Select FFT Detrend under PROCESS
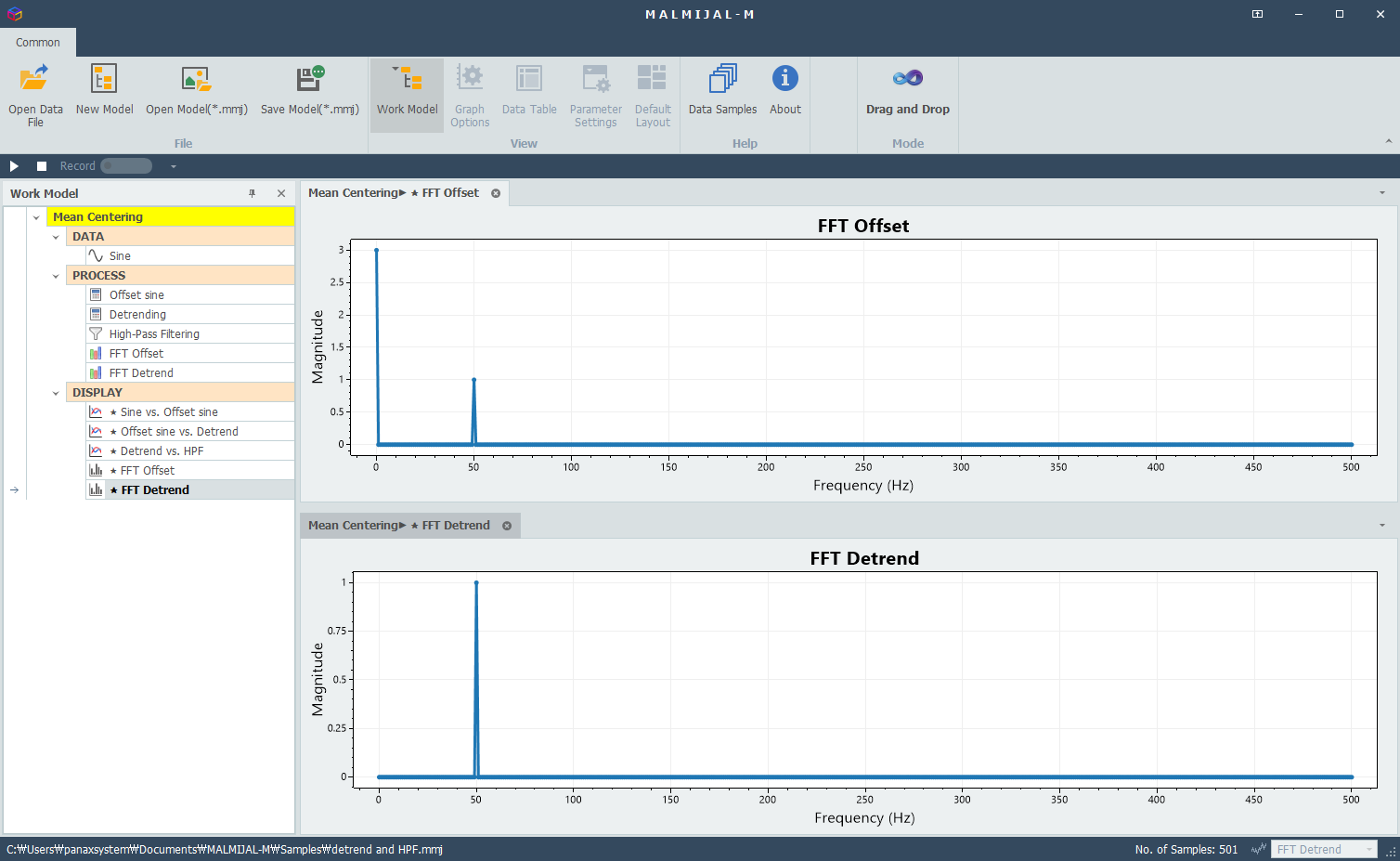The width and height of the screenshot is (1400, 861). pos(190,372)
